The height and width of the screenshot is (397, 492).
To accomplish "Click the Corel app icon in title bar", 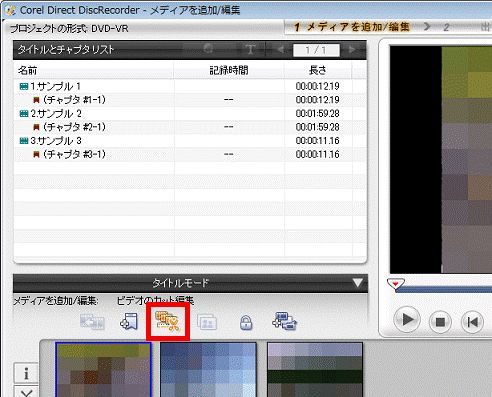I will (x=10, y=10).
